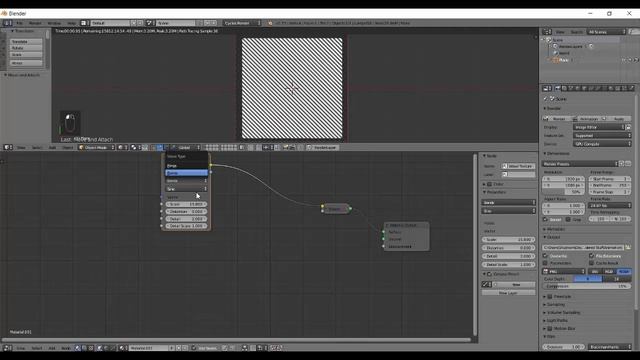Click the Translate tool button
This screenshot has height=360, width=640.
point(26,42)
